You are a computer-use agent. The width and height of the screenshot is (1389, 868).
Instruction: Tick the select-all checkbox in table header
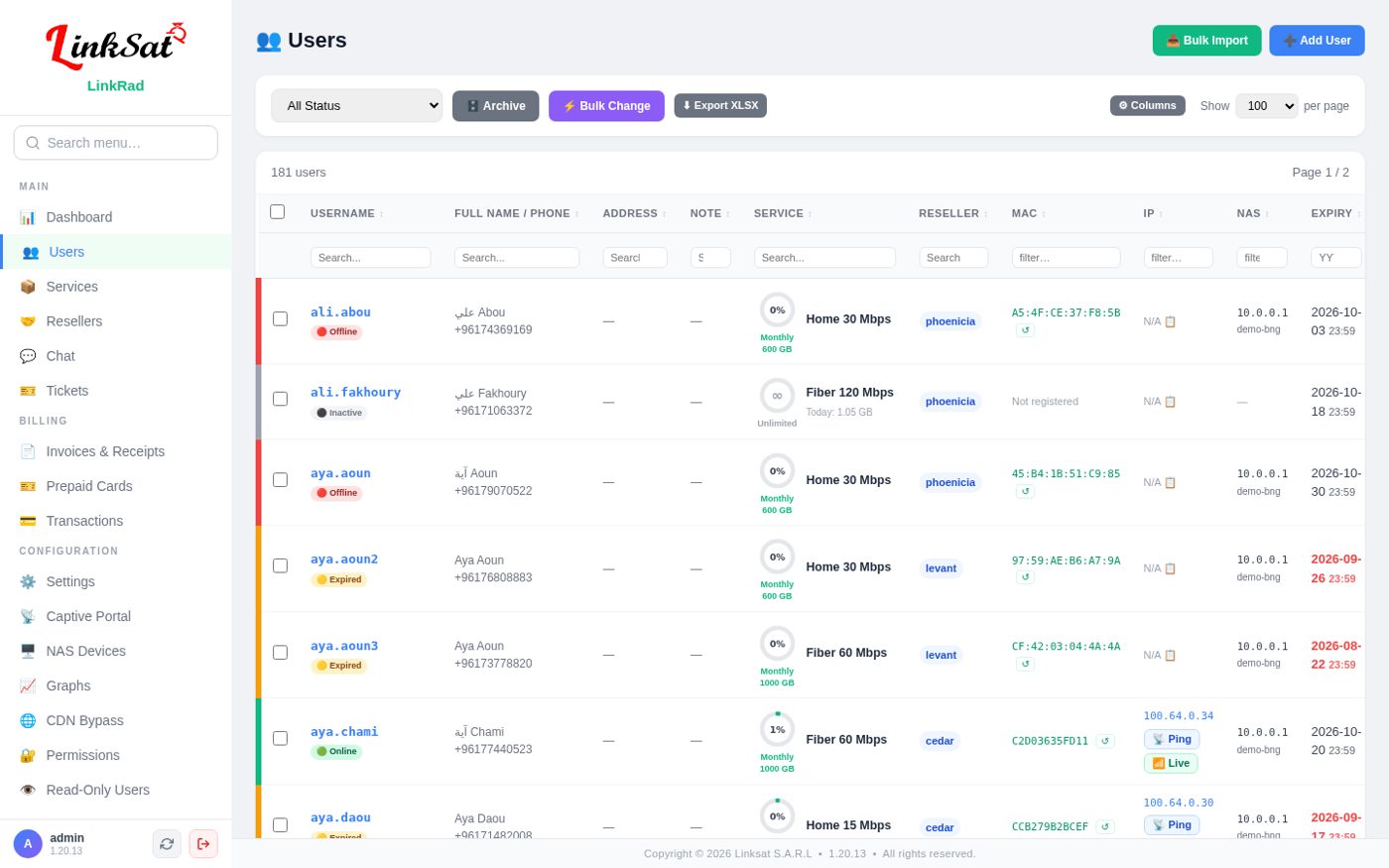[x=278, y=211]
